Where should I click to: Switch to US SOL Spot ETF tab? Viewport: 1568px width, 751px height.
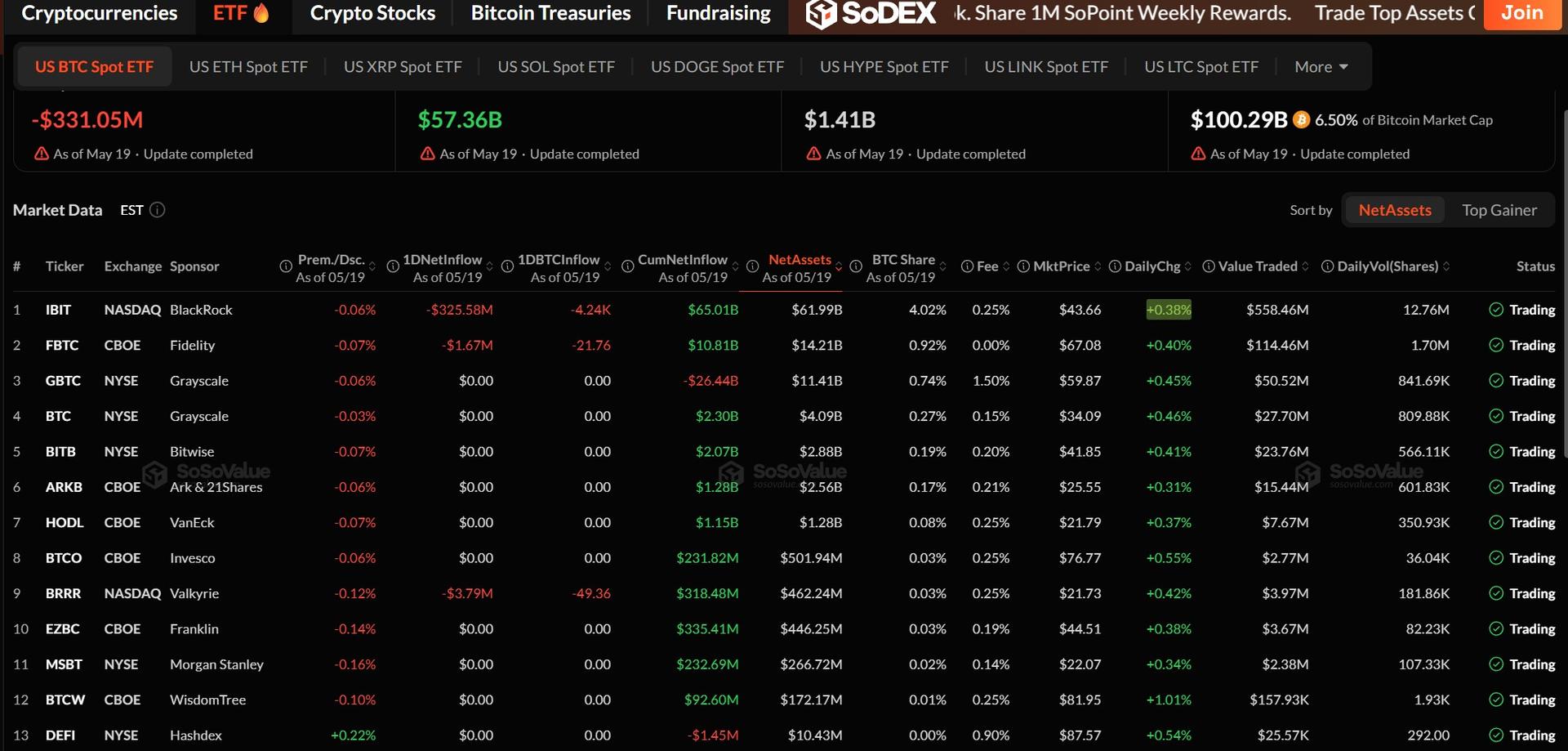tap(556, 67)
